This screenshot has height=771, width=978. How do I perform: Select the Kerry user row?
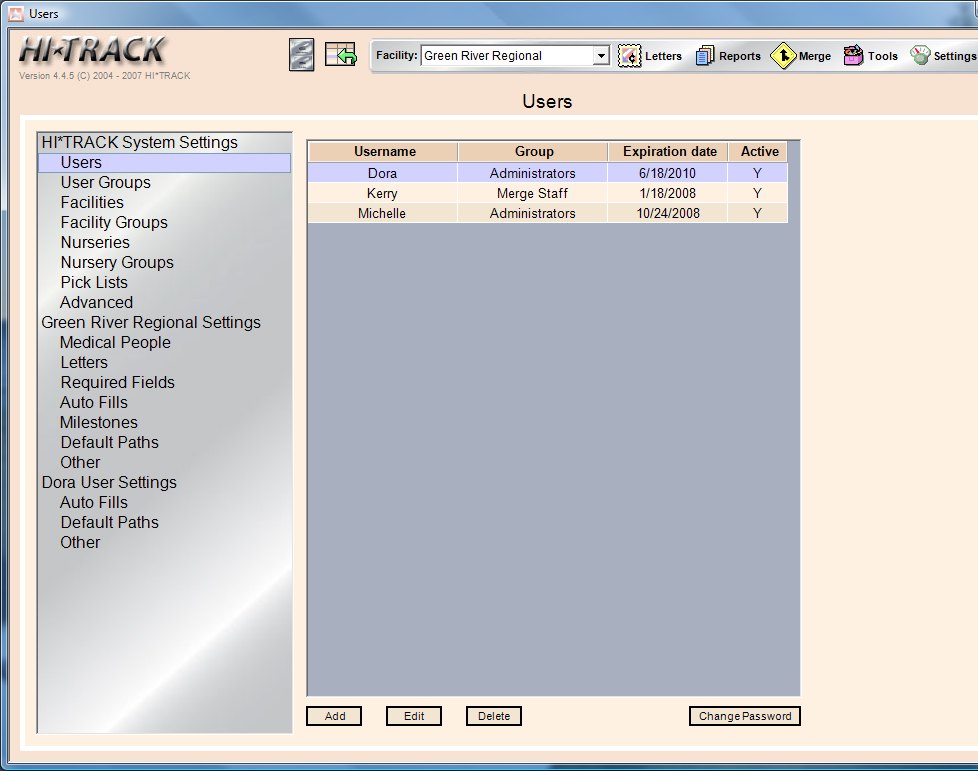tap(548, 193)
